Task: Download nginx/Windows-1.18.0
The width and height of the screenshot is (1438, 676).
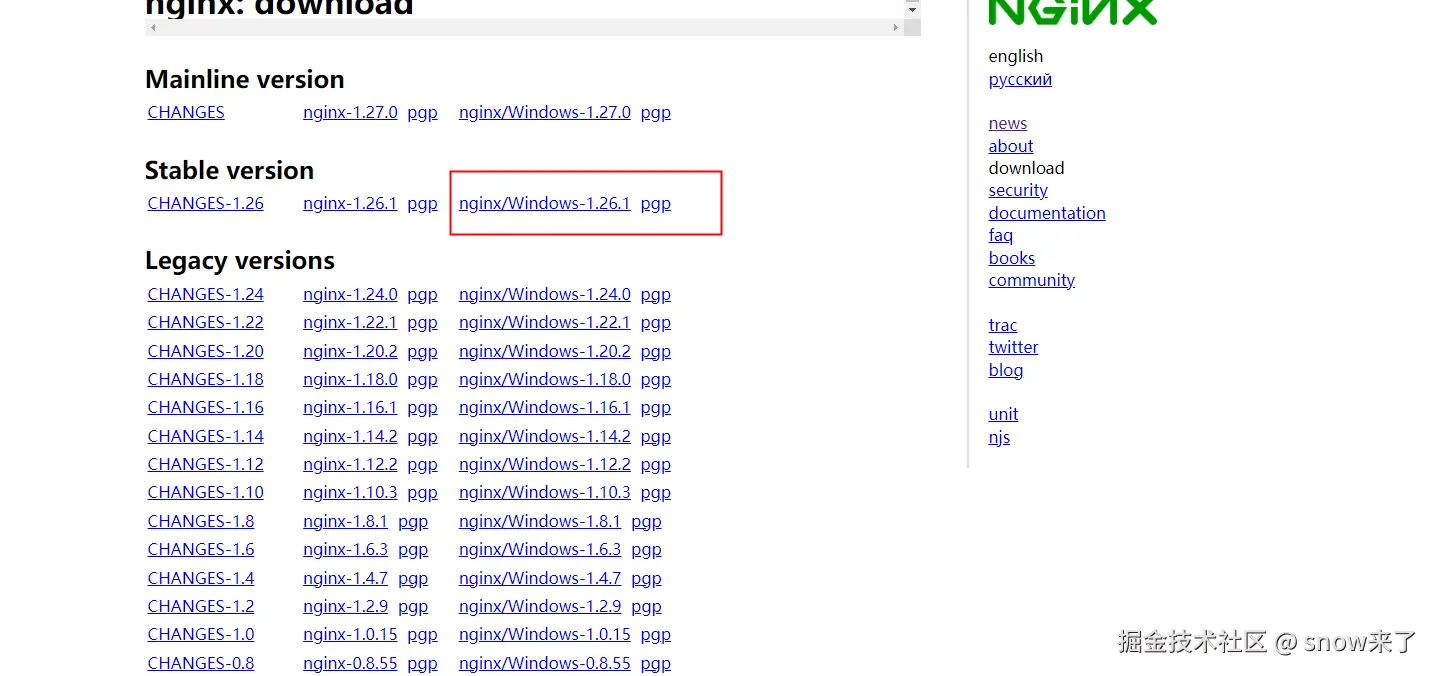Action: click(545, 379)
